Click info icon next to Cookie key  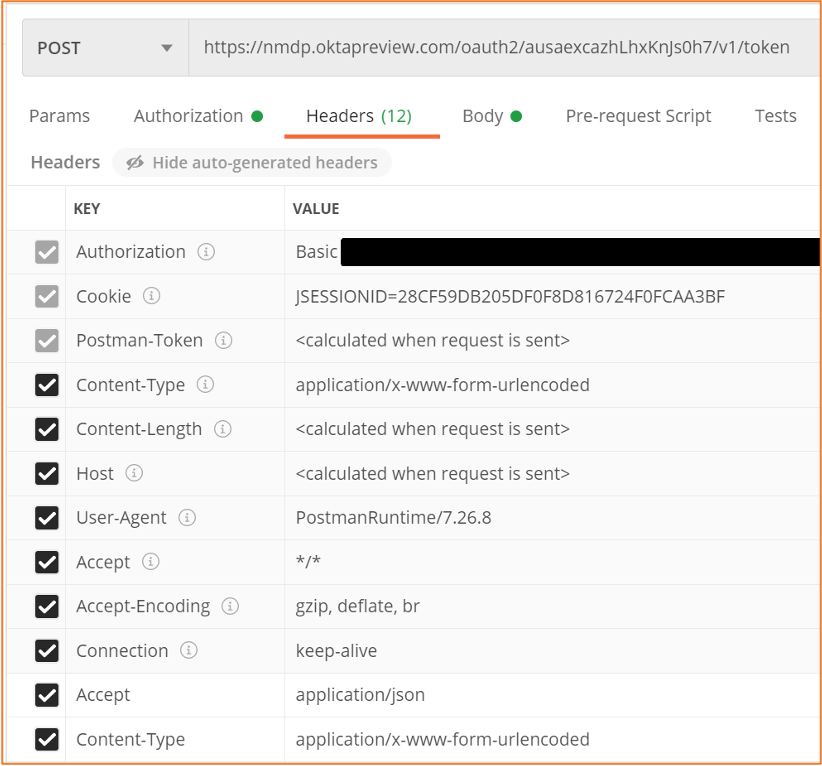pos(152,296)
